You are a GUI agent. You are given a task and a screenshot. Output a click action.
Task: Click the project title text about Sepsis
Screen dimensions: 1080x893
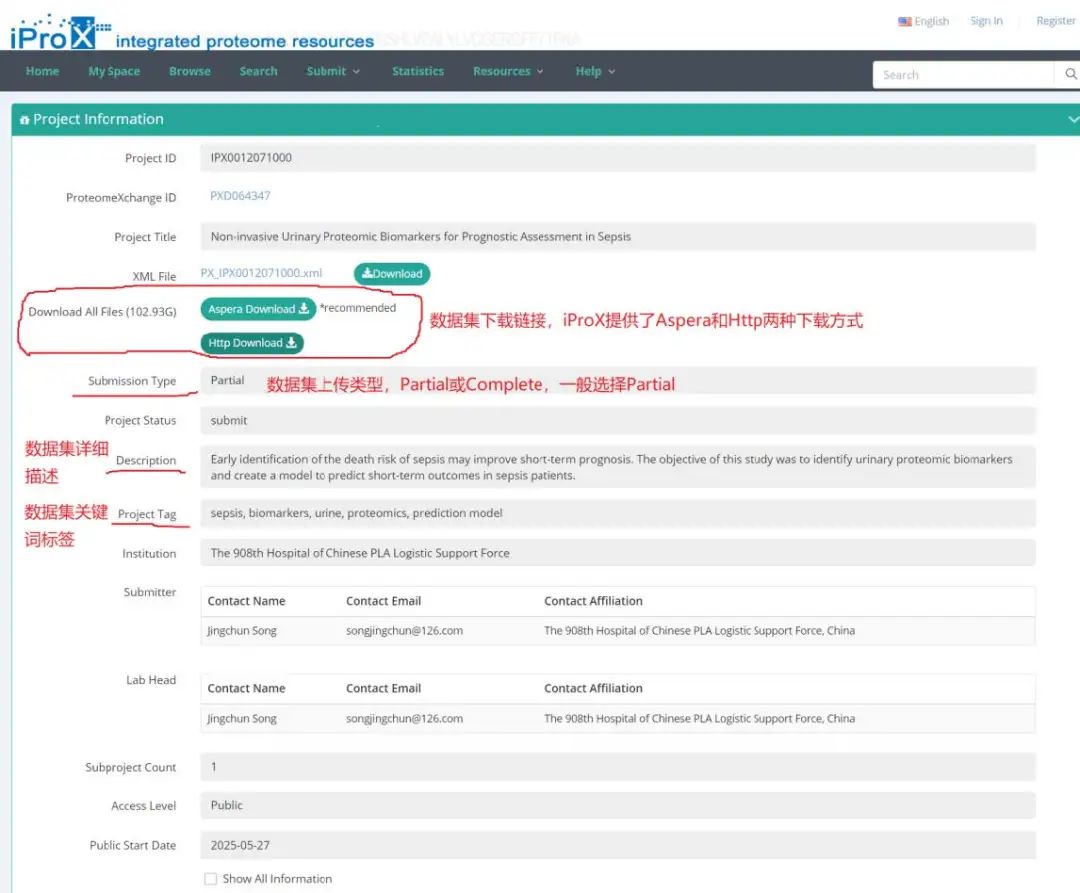pos(421,236)
